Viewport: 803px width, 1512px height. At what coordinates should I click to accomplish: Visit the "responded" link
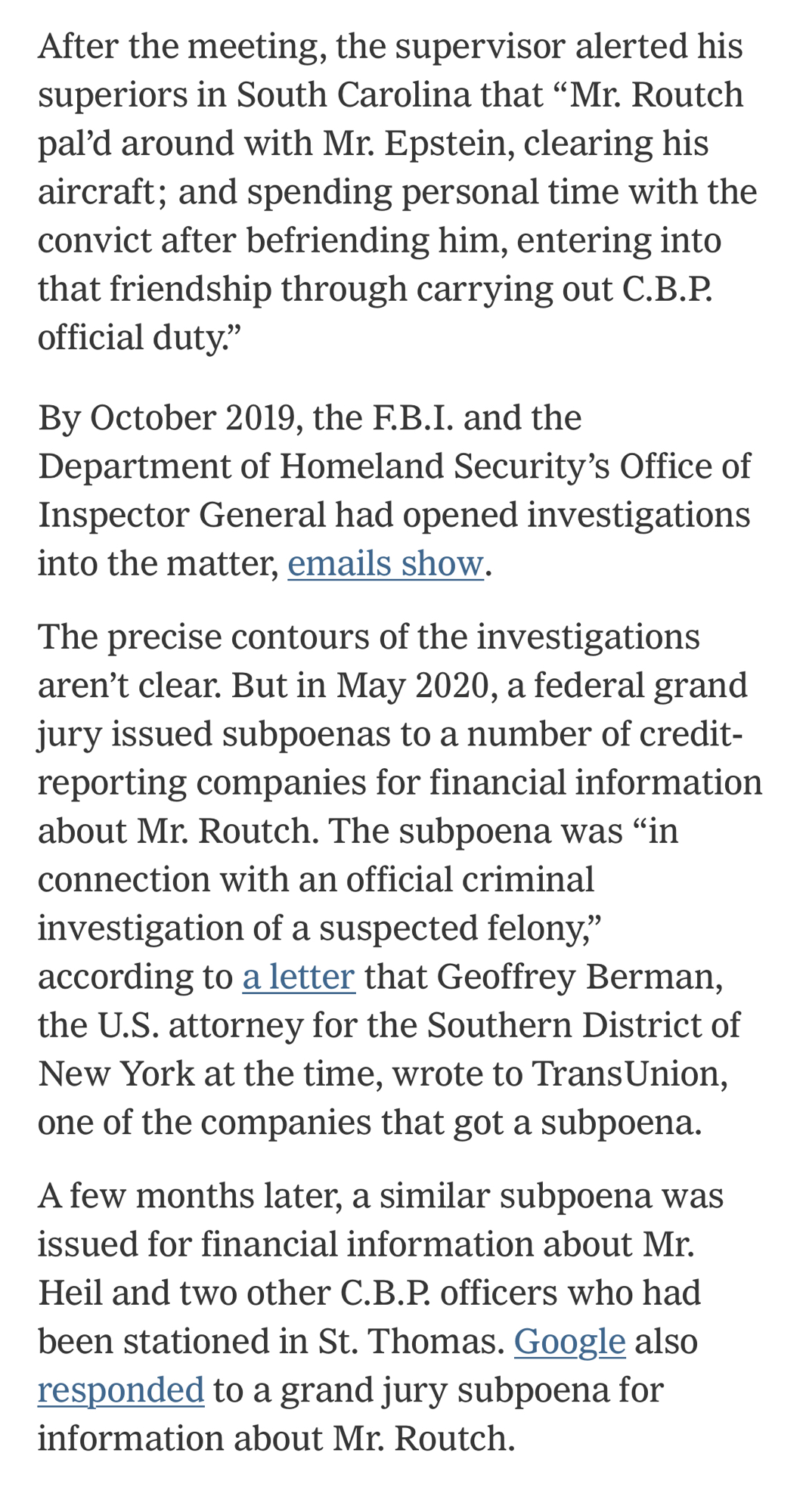tap(121, 1389)
